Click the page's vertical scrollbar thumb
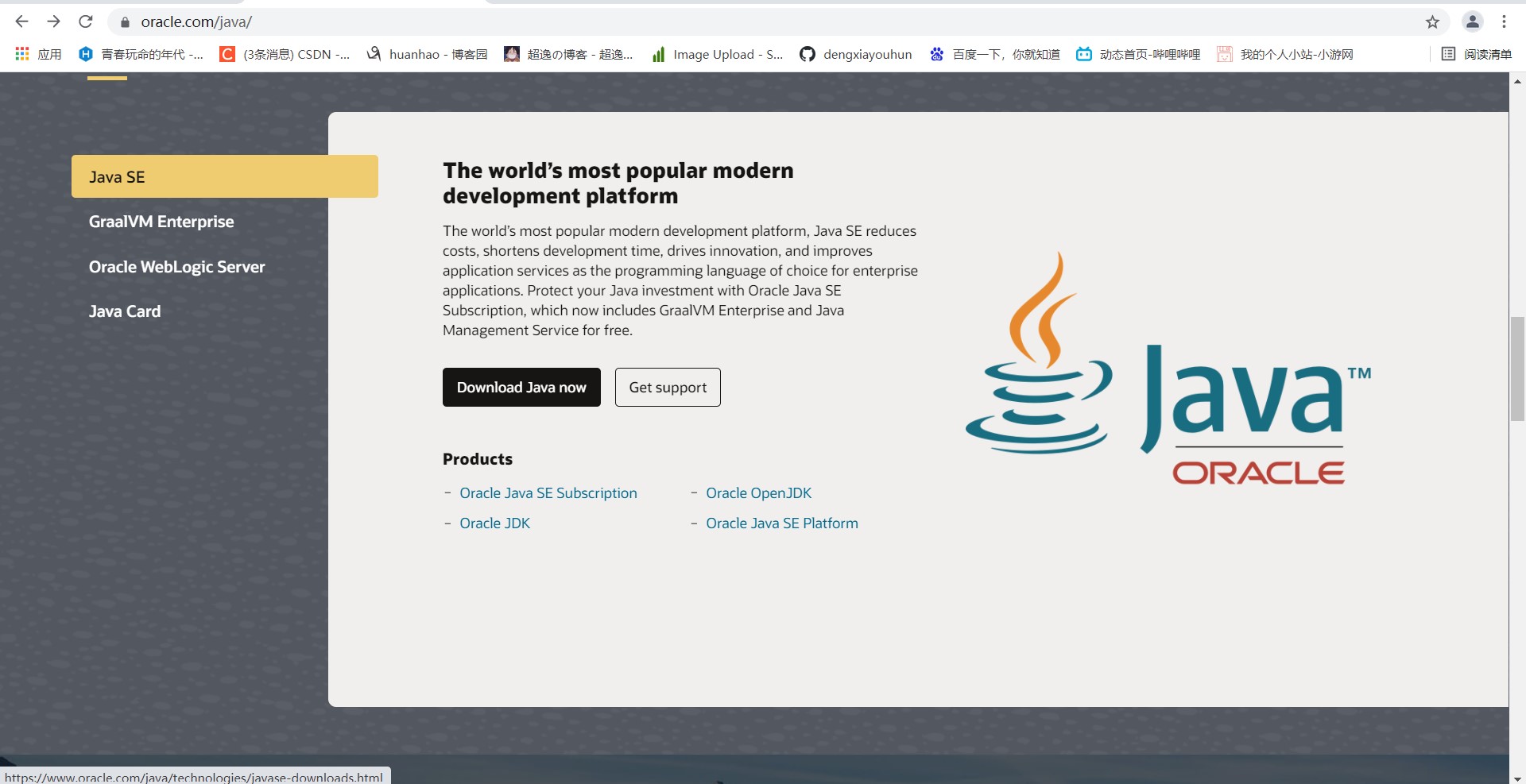This screenshot has height=784, width=1526. [1517, 369]
